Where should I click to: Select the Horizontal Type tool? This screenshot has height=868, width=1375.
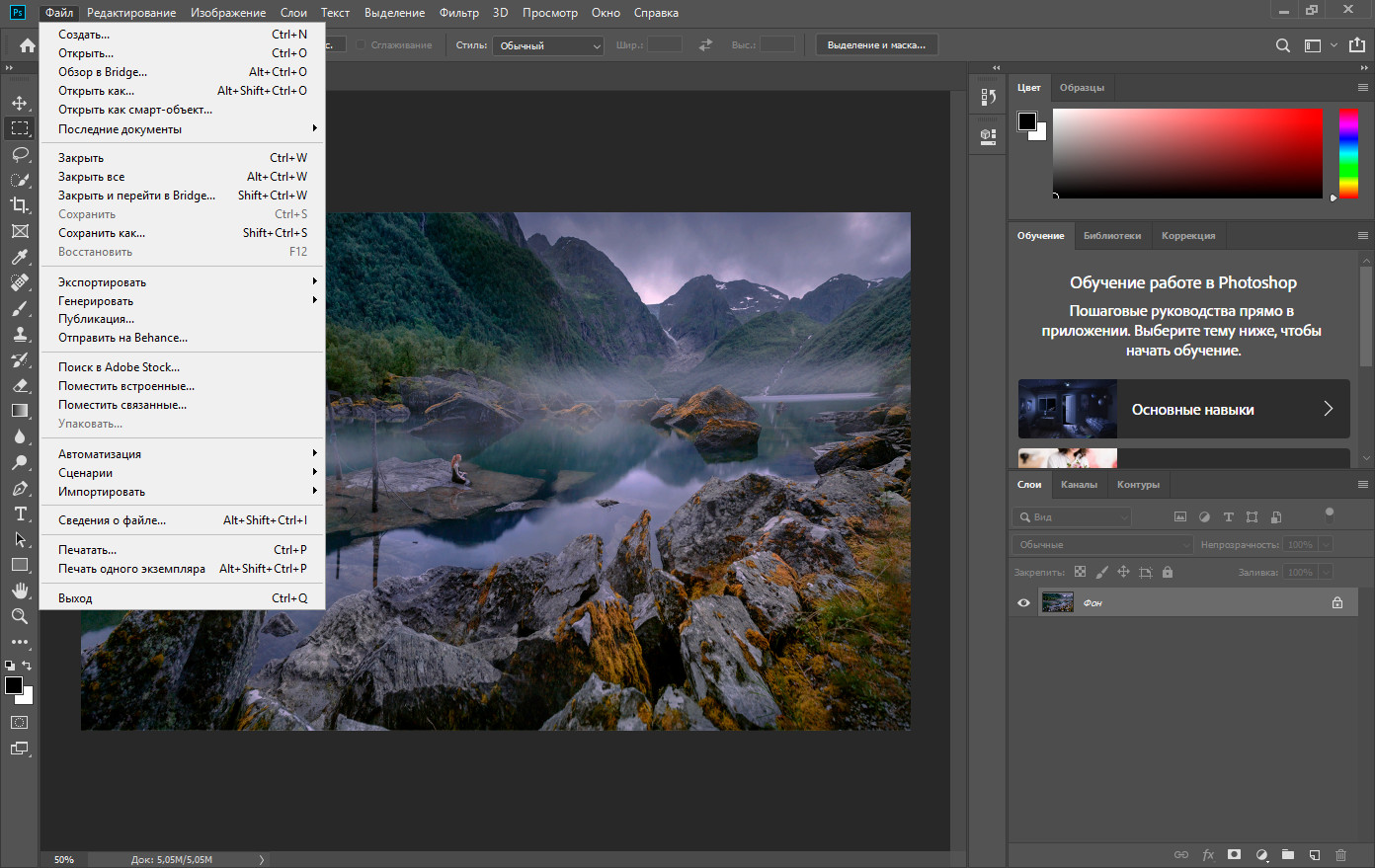tap(20, 513)
